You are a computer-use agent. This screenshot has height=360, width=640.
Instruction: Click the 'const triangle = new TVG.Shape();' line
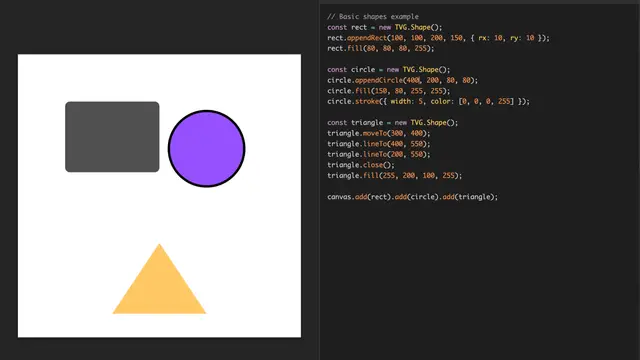(x=393, y=123)
